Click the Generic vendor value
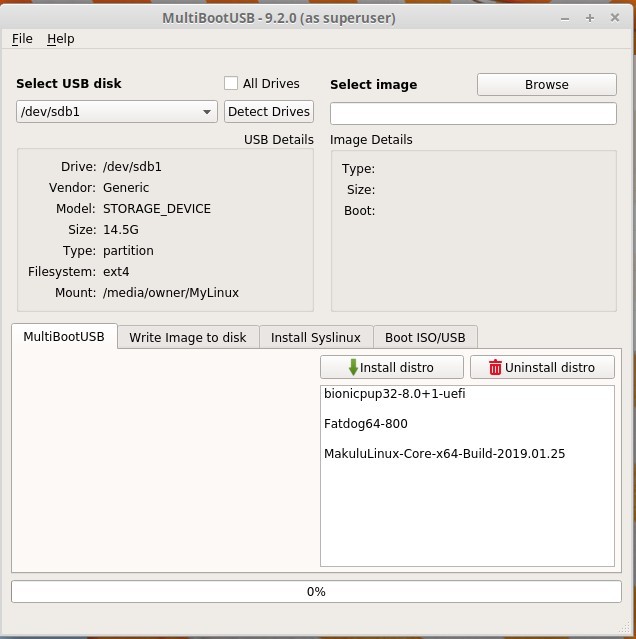The image size is (636, 639). pyautogui.click(x=126, y=187)
